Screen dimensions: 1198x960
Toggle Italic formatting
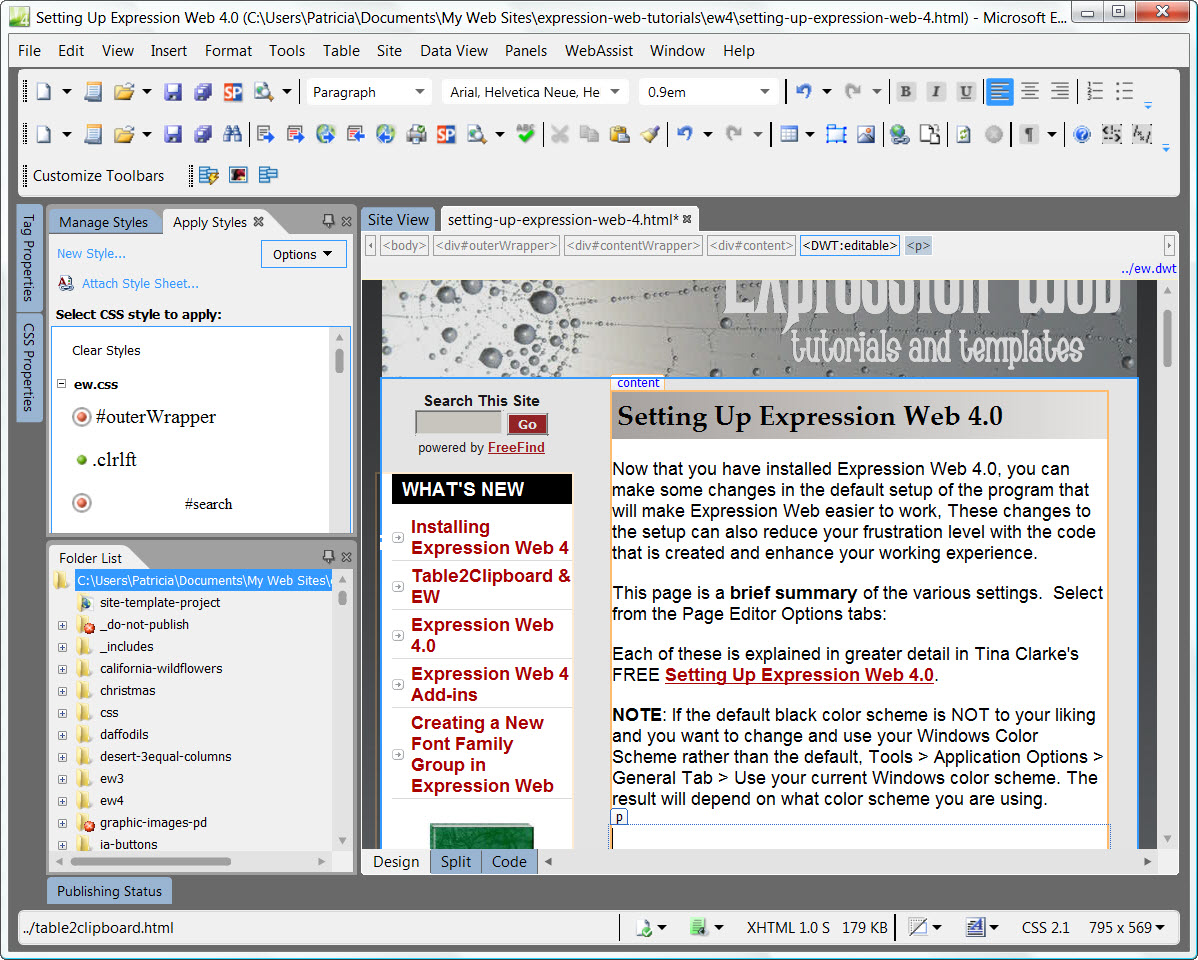click(935, 92)
